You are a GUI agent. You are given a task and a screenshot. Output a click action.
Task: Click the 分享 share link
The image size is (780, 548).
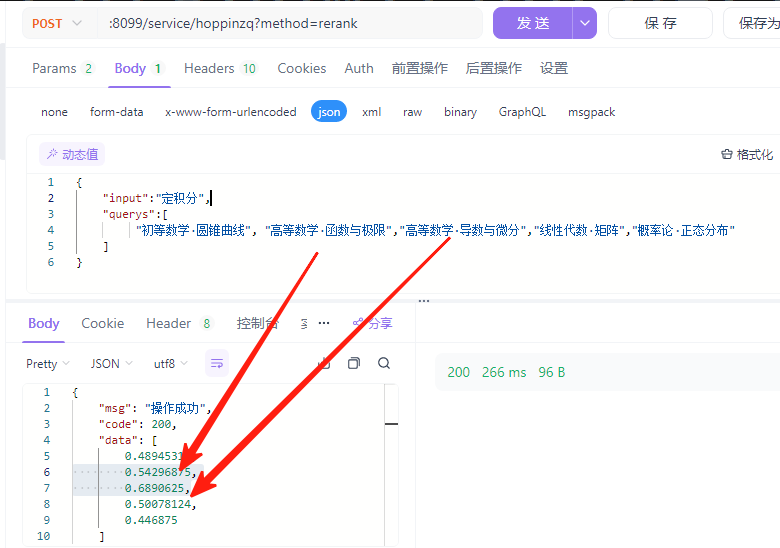click(x=373, y=323)
